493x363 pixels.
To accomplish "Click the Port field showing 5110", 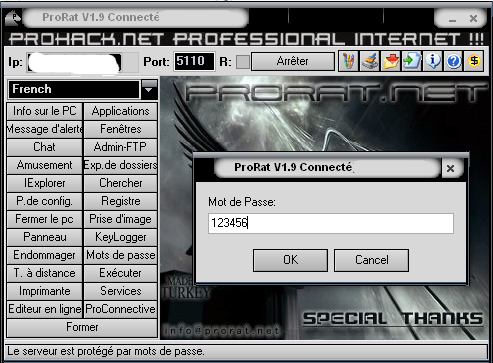I will click(194, 61).
